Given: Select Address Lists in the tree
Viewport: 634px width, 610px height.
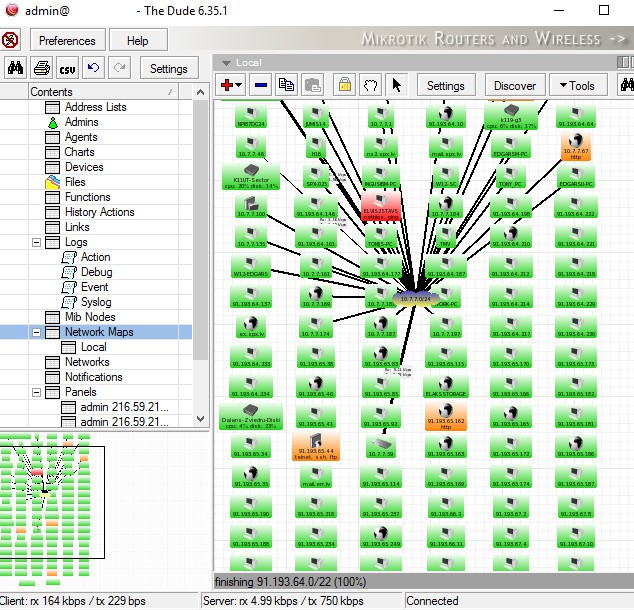Looking at the screenshot, I should pos(96,107).
